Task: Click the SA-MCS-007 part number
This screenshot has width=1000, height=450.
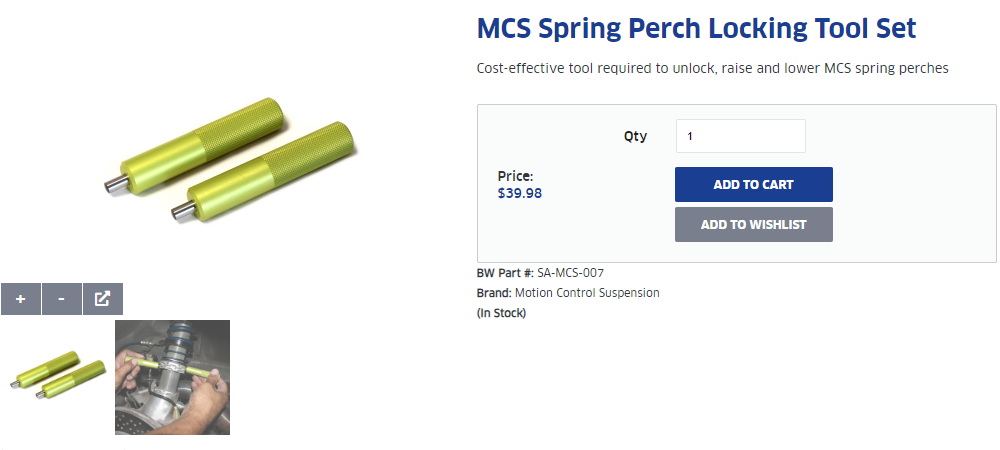Action: pos(571,272)
